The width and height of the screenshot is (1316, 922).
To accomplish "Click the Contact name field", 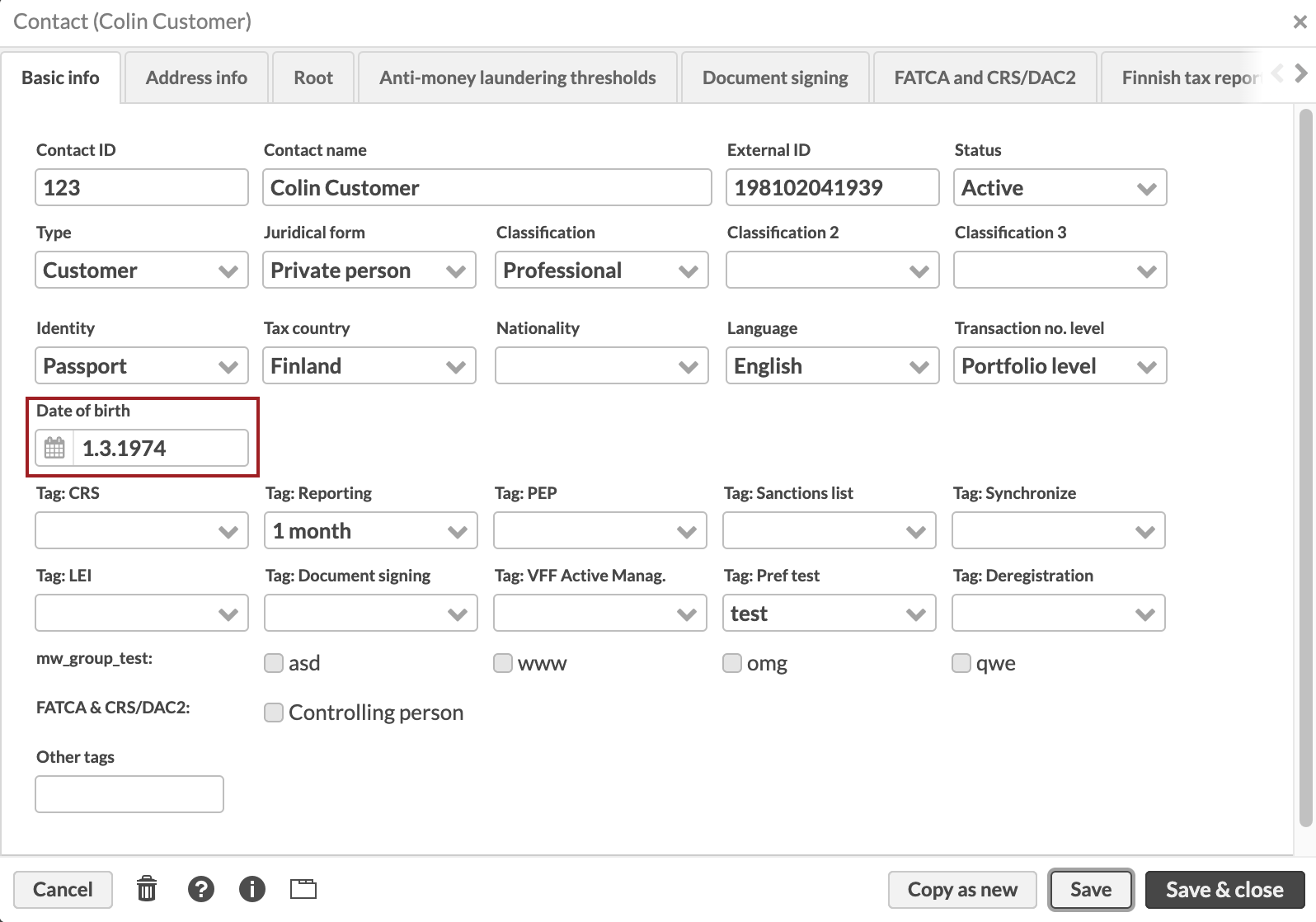I will coord(487,187).
